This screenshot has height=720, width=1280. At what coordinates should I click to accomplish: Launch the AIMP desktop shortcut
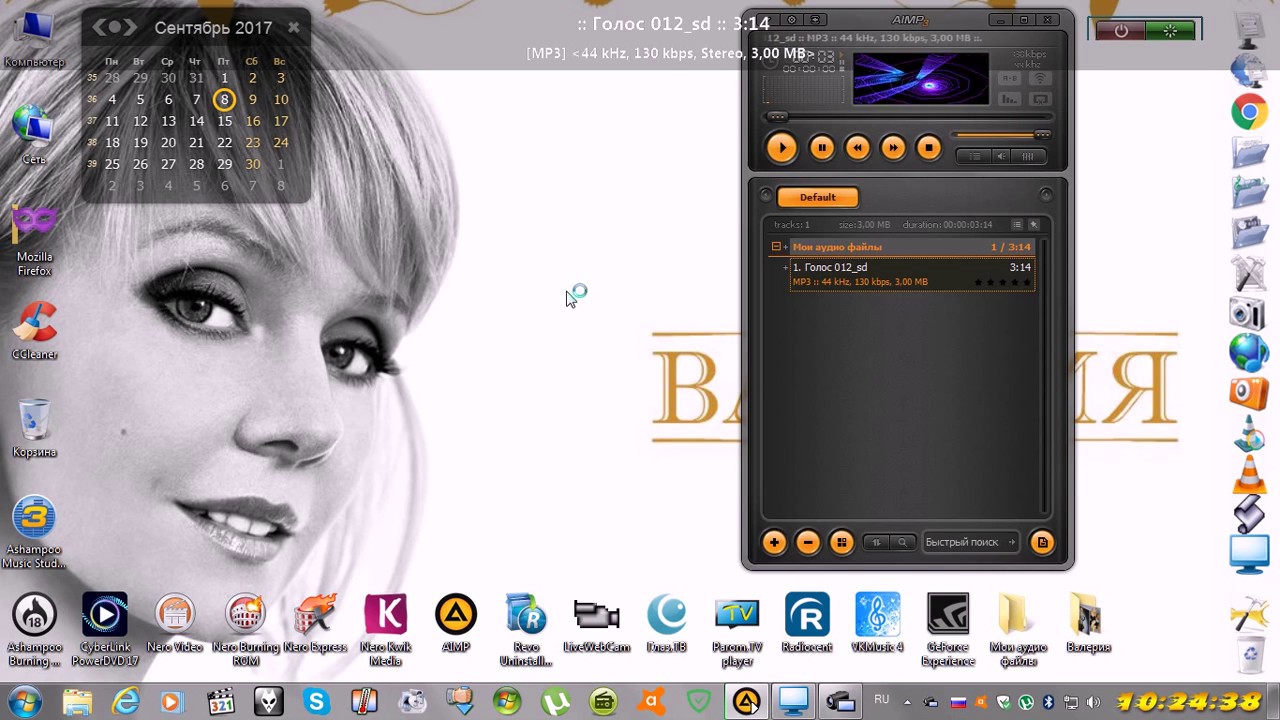coord(456,623)
